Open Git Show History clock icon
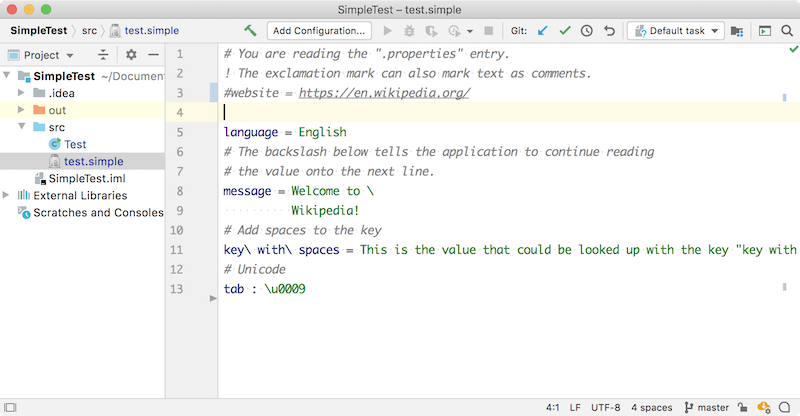This screenshot has height=416, width=800. (587, 31)
